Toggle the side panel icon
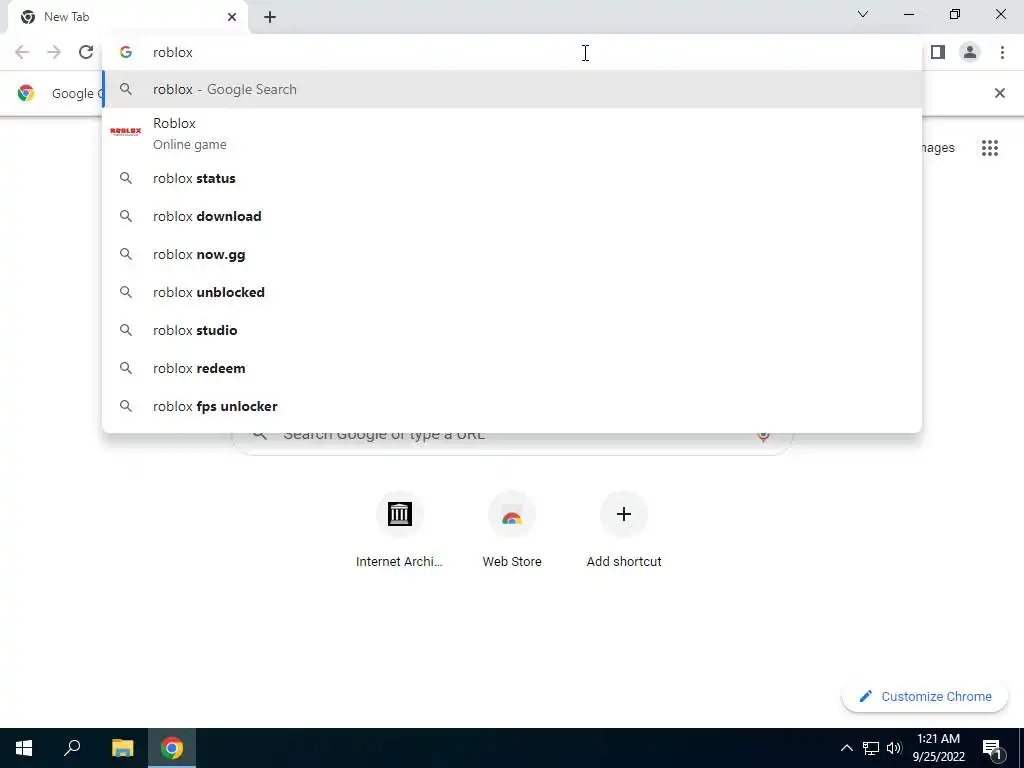The width and height of the screenshot is (1024, 768). click(938, 52)
